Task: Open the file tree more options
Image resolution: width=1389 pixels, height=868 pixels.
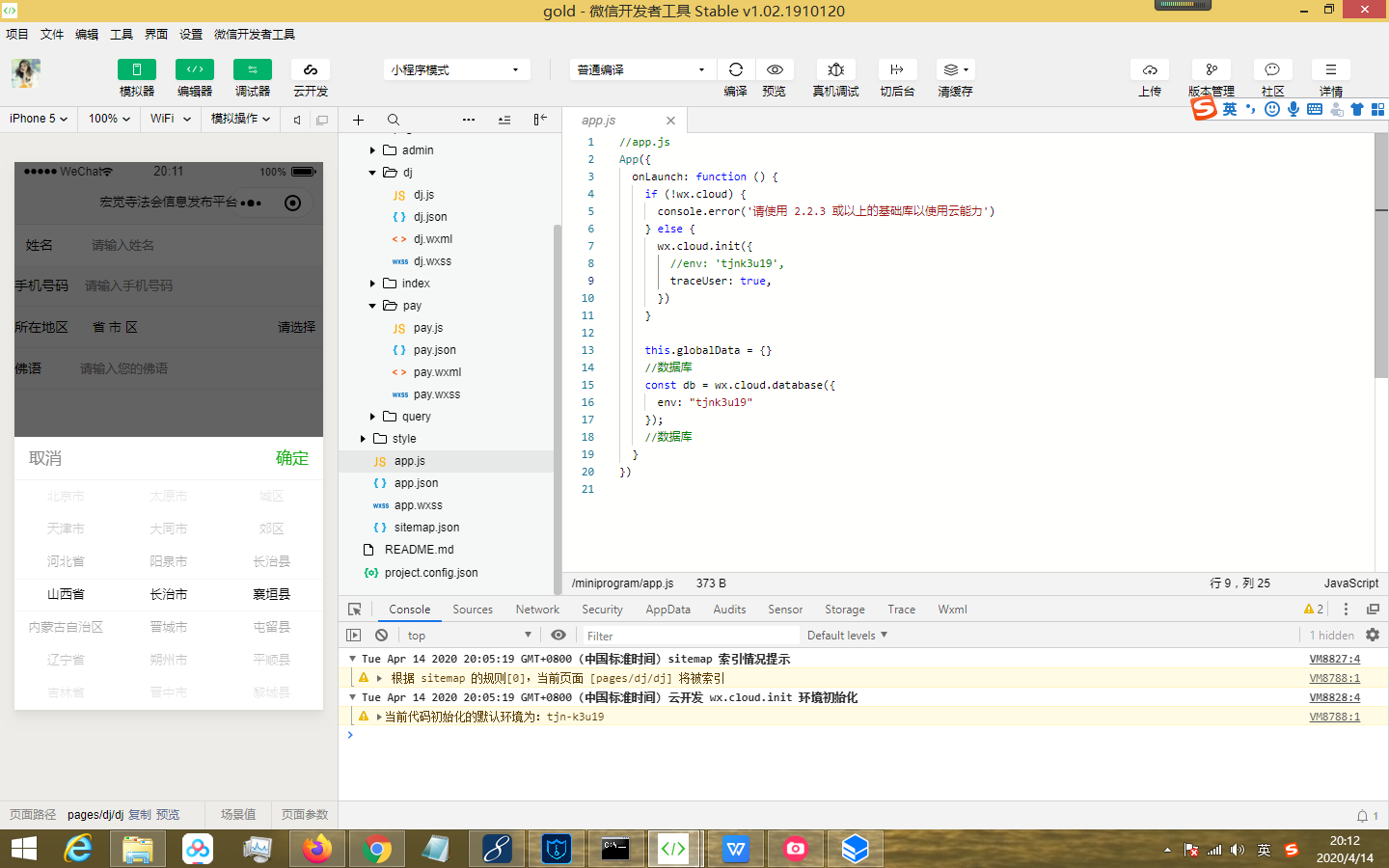Action: (x=469, y=120)
